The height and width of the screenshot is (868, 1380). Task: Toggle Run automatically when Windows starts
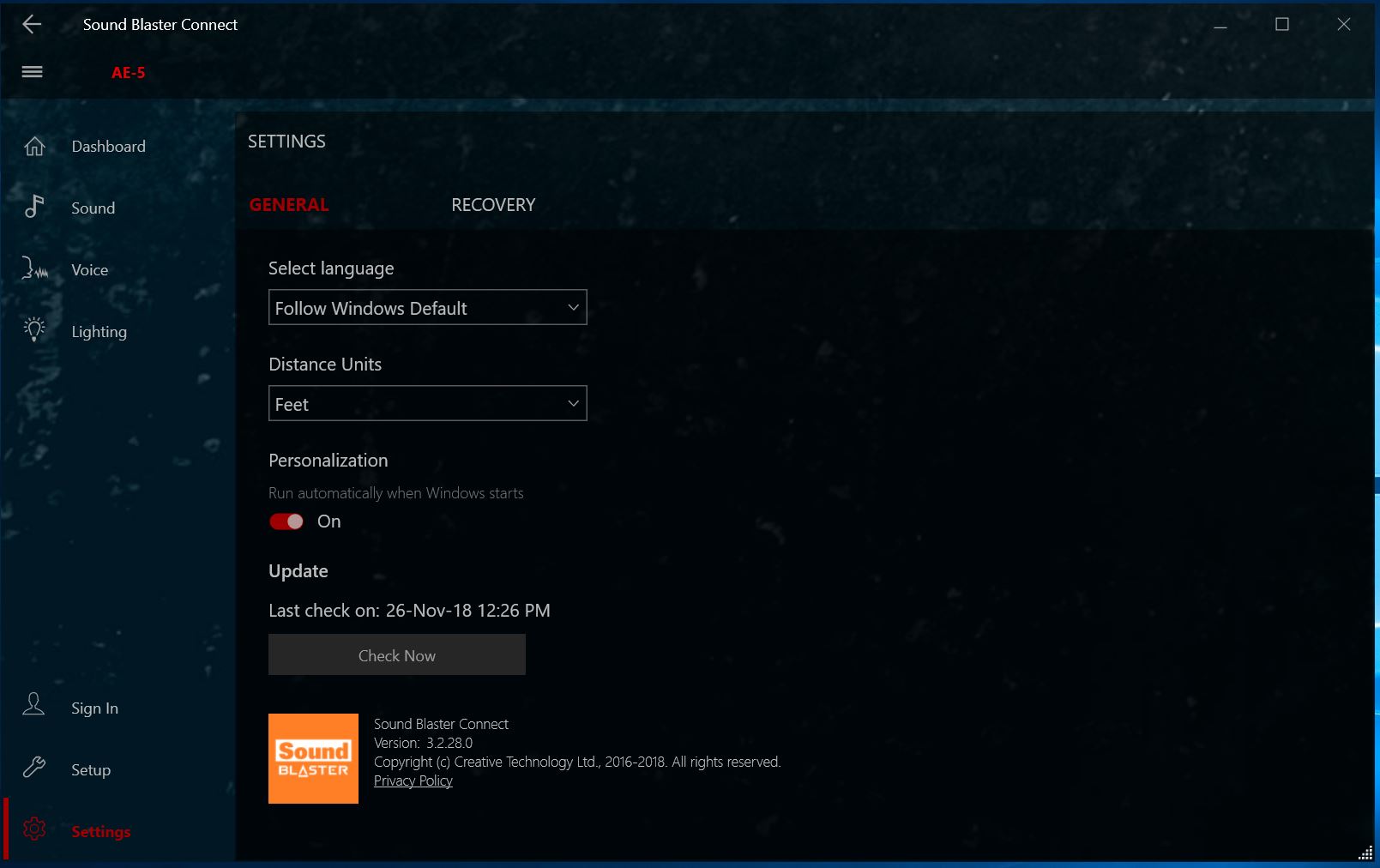tap(286, 521)
